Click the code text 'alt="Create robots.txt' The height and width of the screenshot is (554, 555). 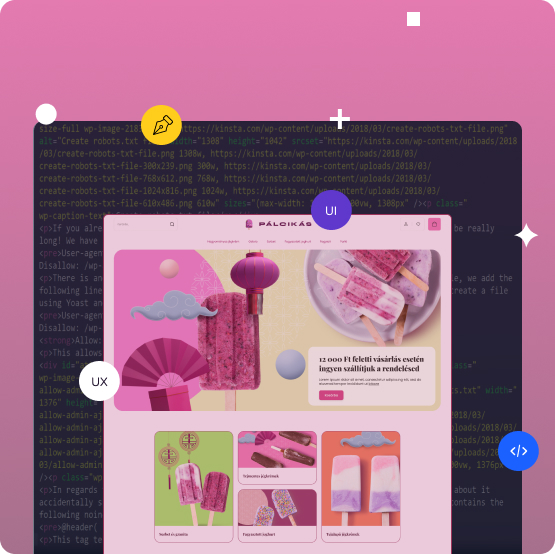88,141
